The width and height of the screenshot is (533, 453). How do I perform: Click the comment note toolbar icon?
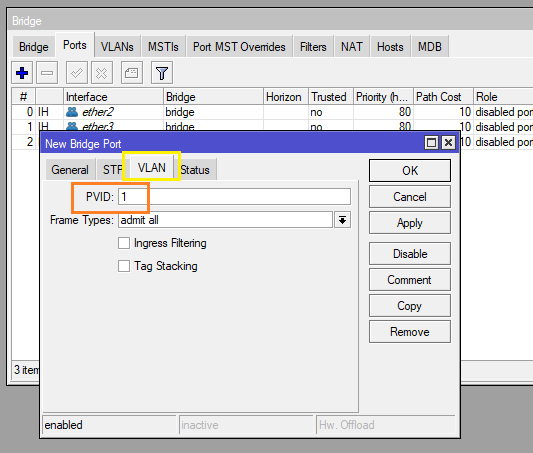click(132, 72)
